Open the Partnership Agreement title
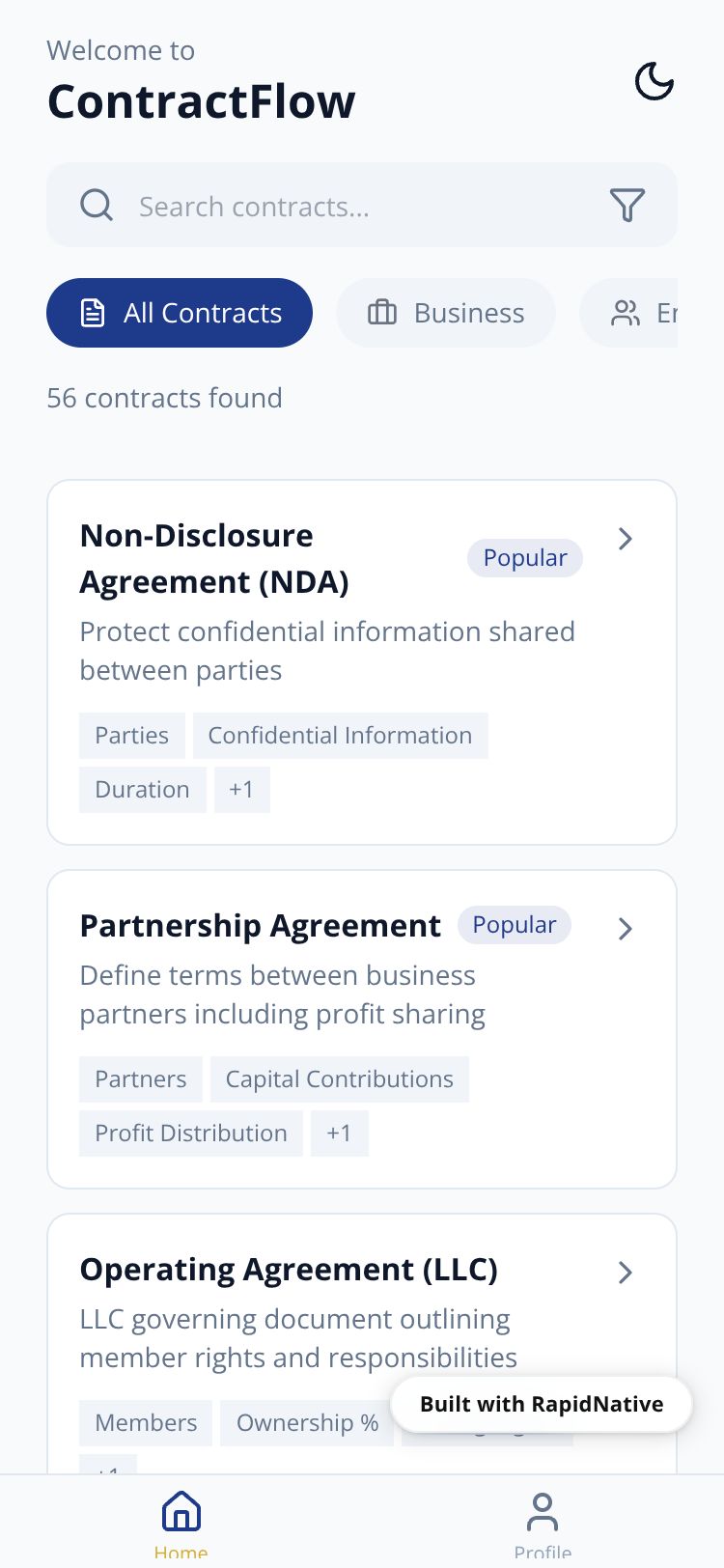724x1568 pixels. click(260, 926)
